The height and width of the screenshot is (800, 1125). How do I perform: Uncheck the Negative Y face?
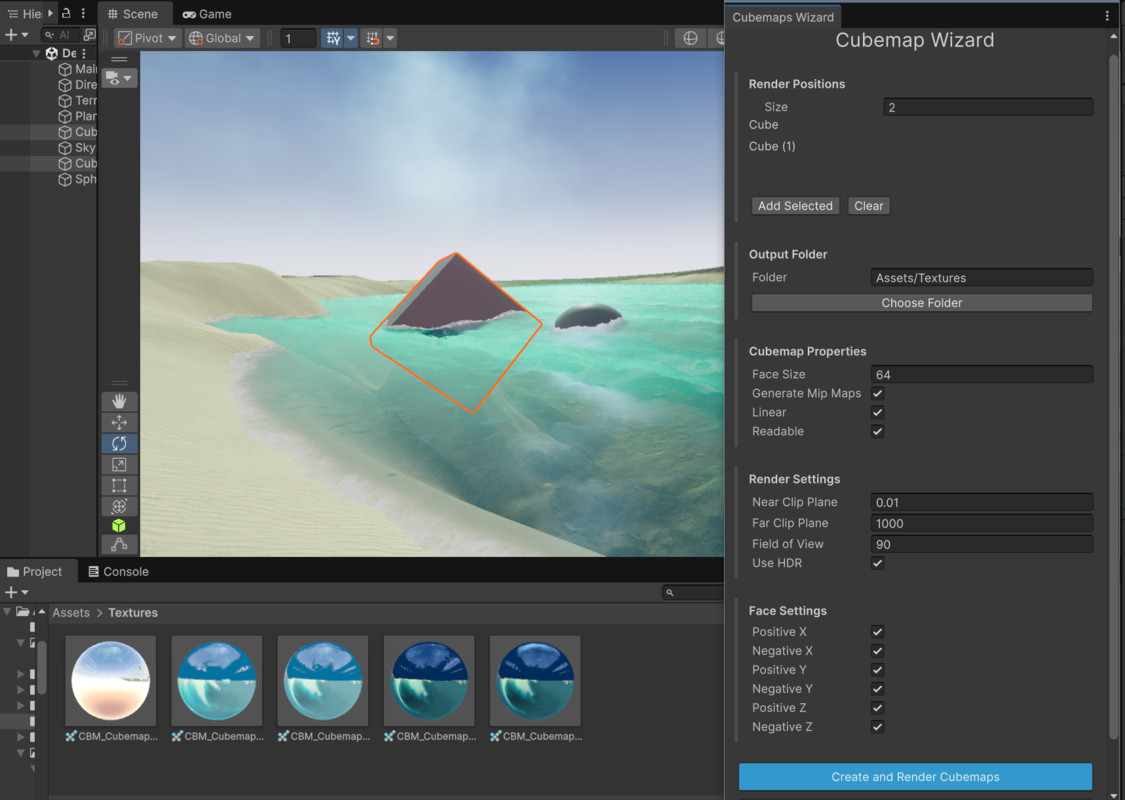click(877, 689)
